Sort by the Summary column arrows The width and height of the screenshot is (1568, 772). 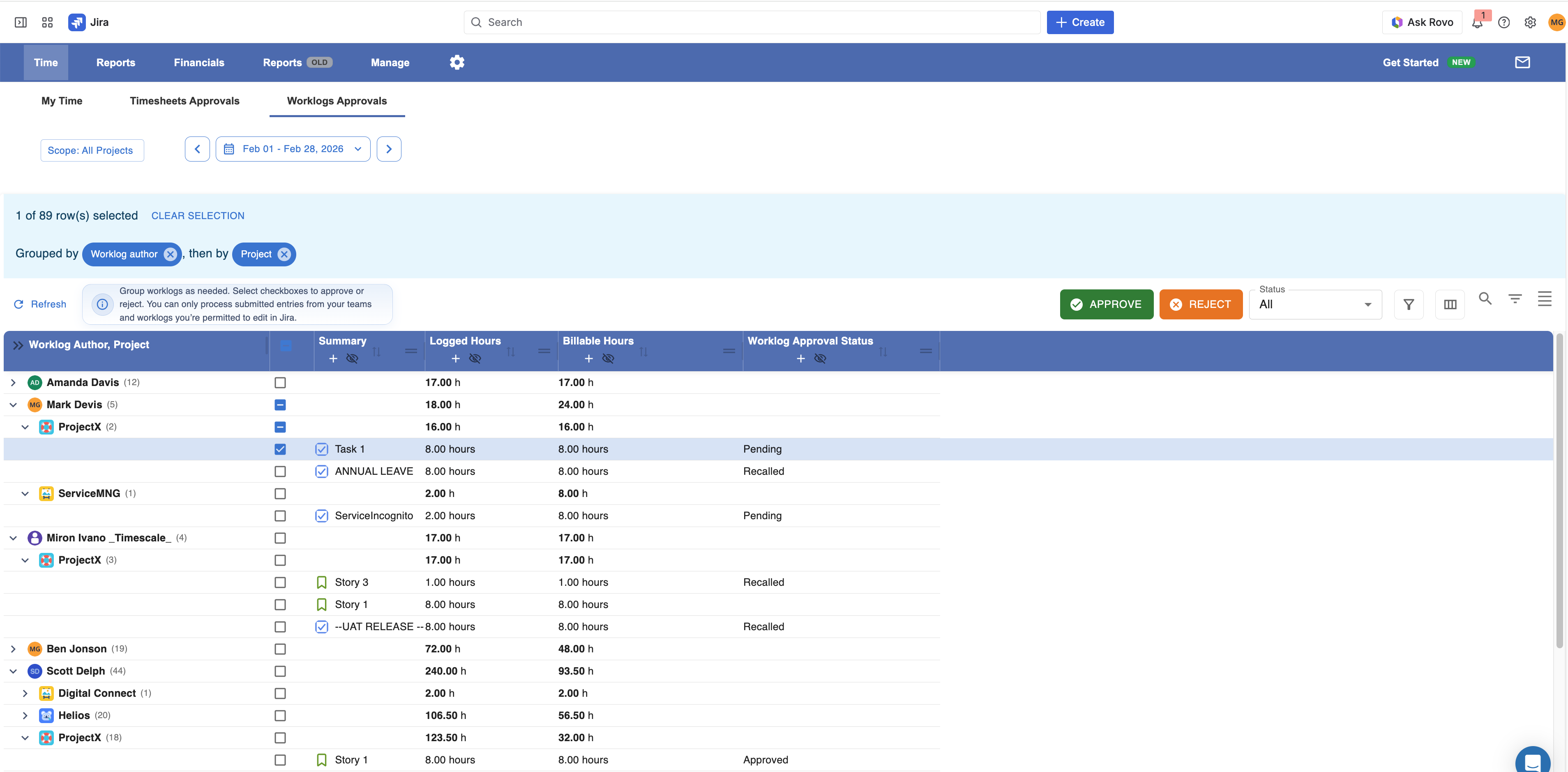click(377, 351)
